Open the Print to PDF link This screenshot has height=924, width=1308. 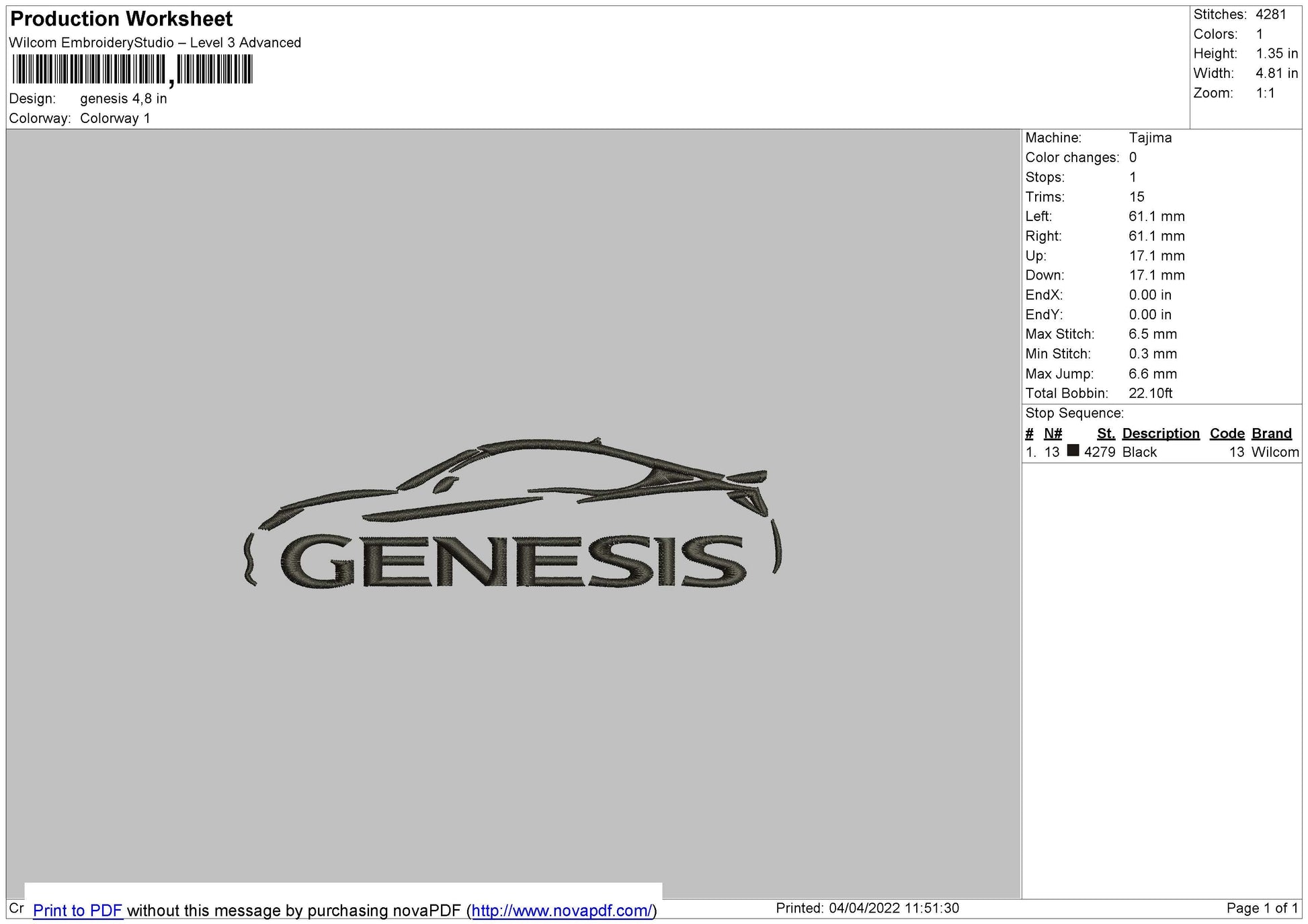click(x=78, y=911)
